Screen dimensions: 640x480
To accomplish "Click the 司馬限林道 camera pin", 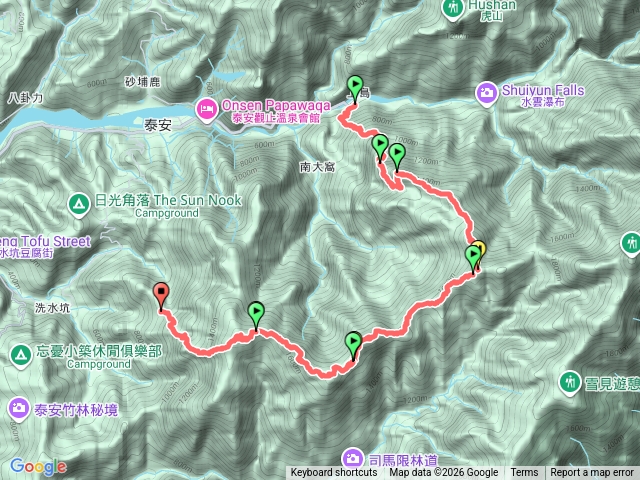I will pos(353,459).
